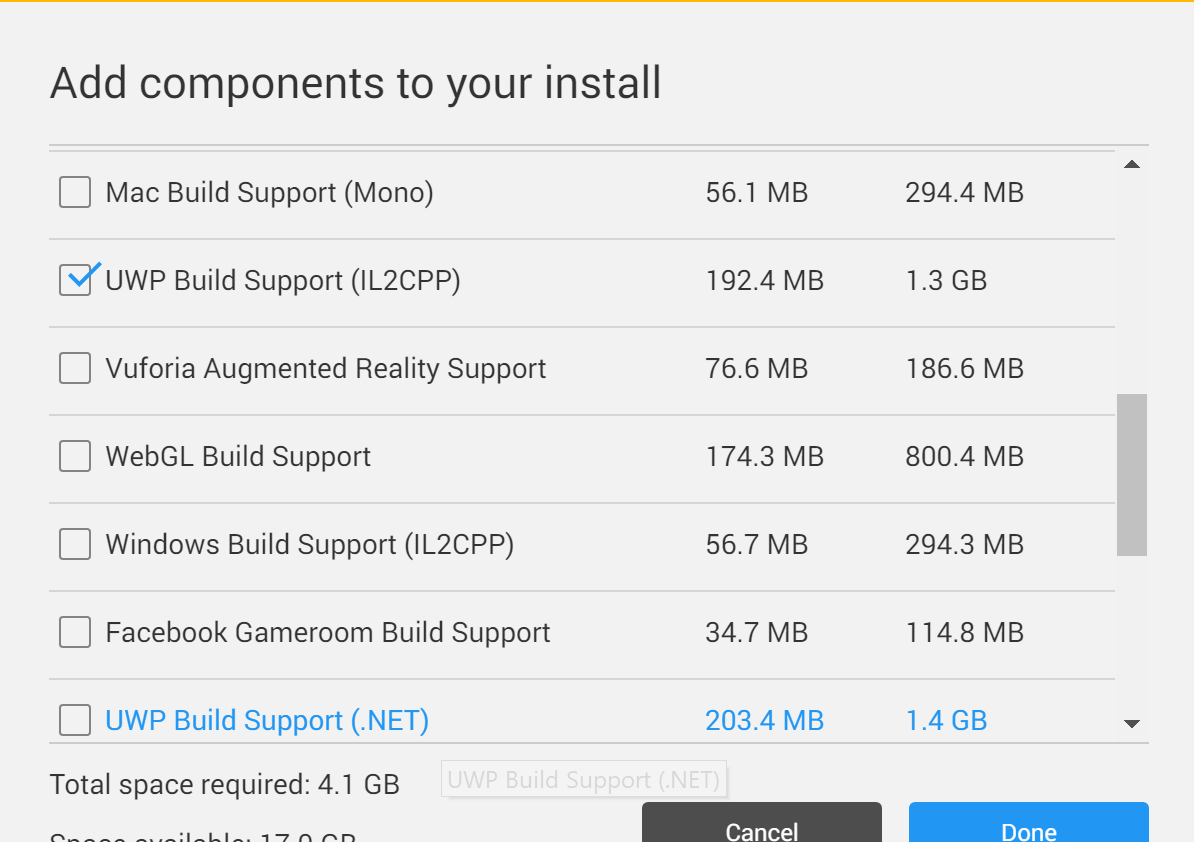This screenshot has width=1194, height=842.
Task: Click the WebGL Build Support label
Action: (237, 456)
